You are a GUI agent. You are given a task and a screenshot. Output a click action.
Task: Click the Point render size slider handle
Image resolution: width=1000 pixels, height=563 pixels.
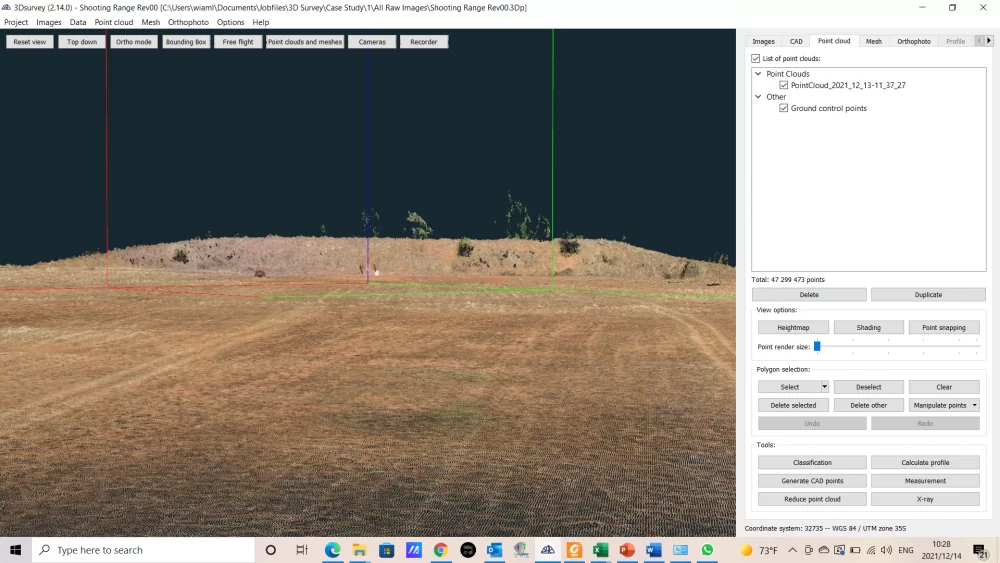coord(817,346)
